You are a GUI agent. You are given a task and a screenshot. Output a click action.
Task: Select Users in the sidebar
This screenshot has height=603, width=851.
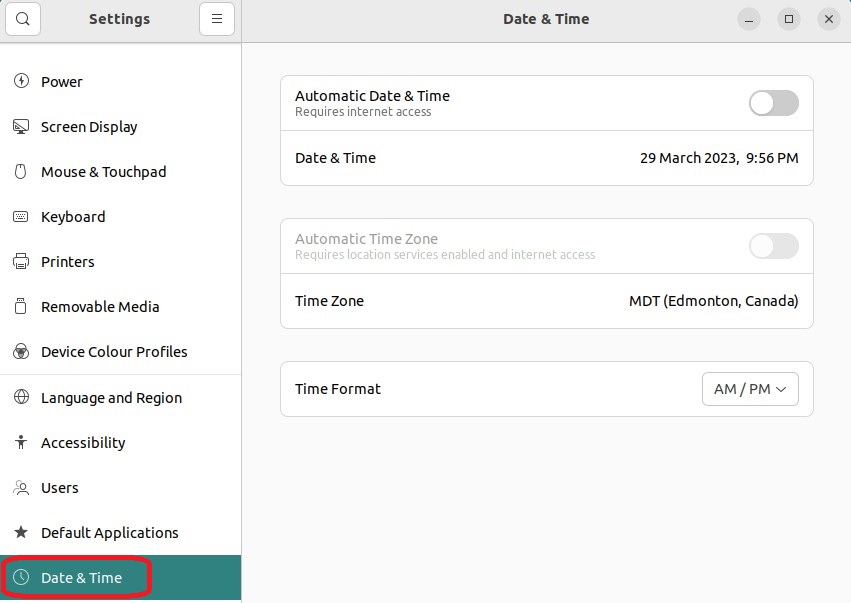(x=59, y=488)
